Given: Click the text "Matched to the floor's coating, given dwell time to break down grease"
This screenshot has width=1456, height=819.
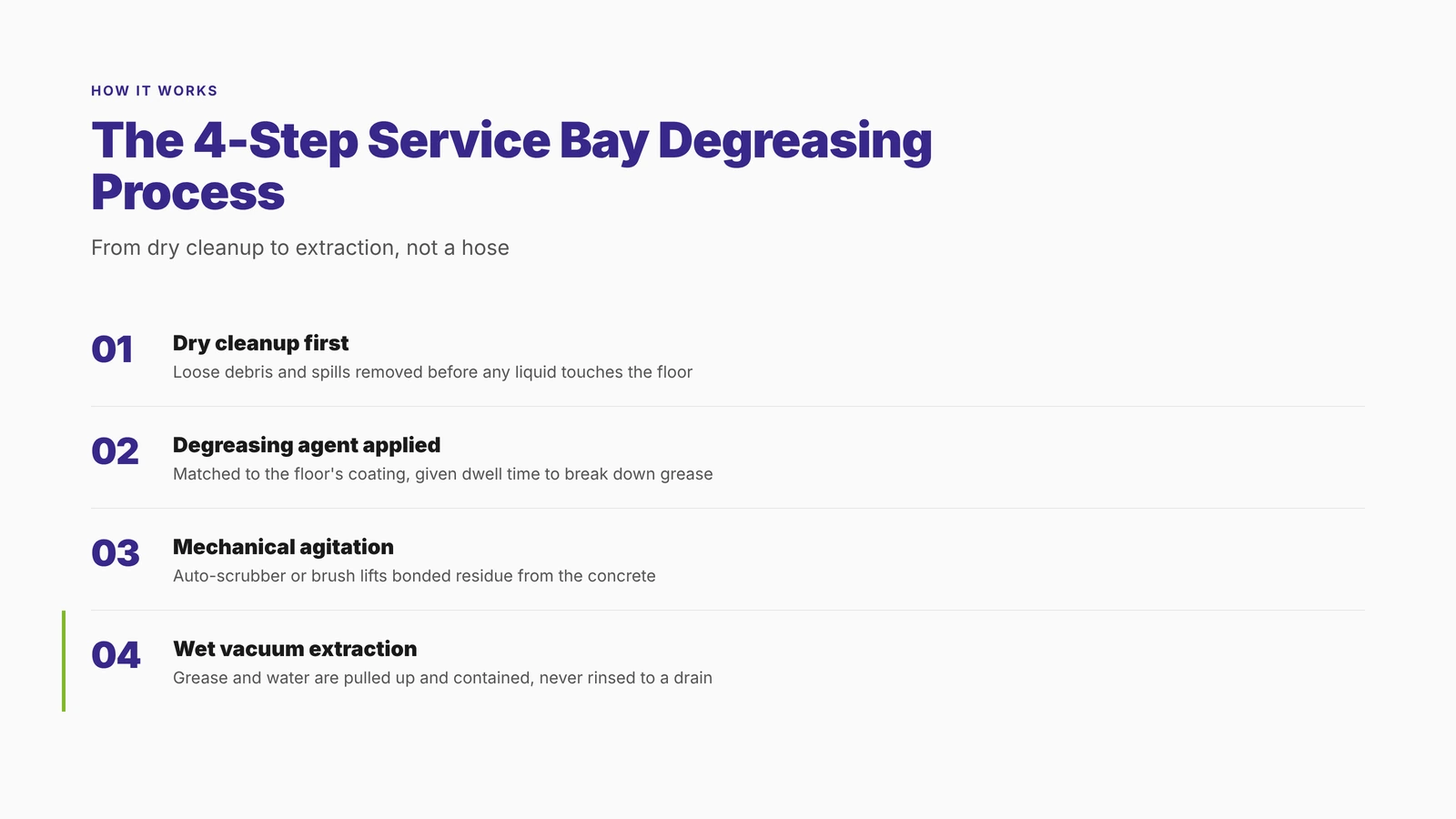Looking at the screenshot, I should (x=442, y=474).
